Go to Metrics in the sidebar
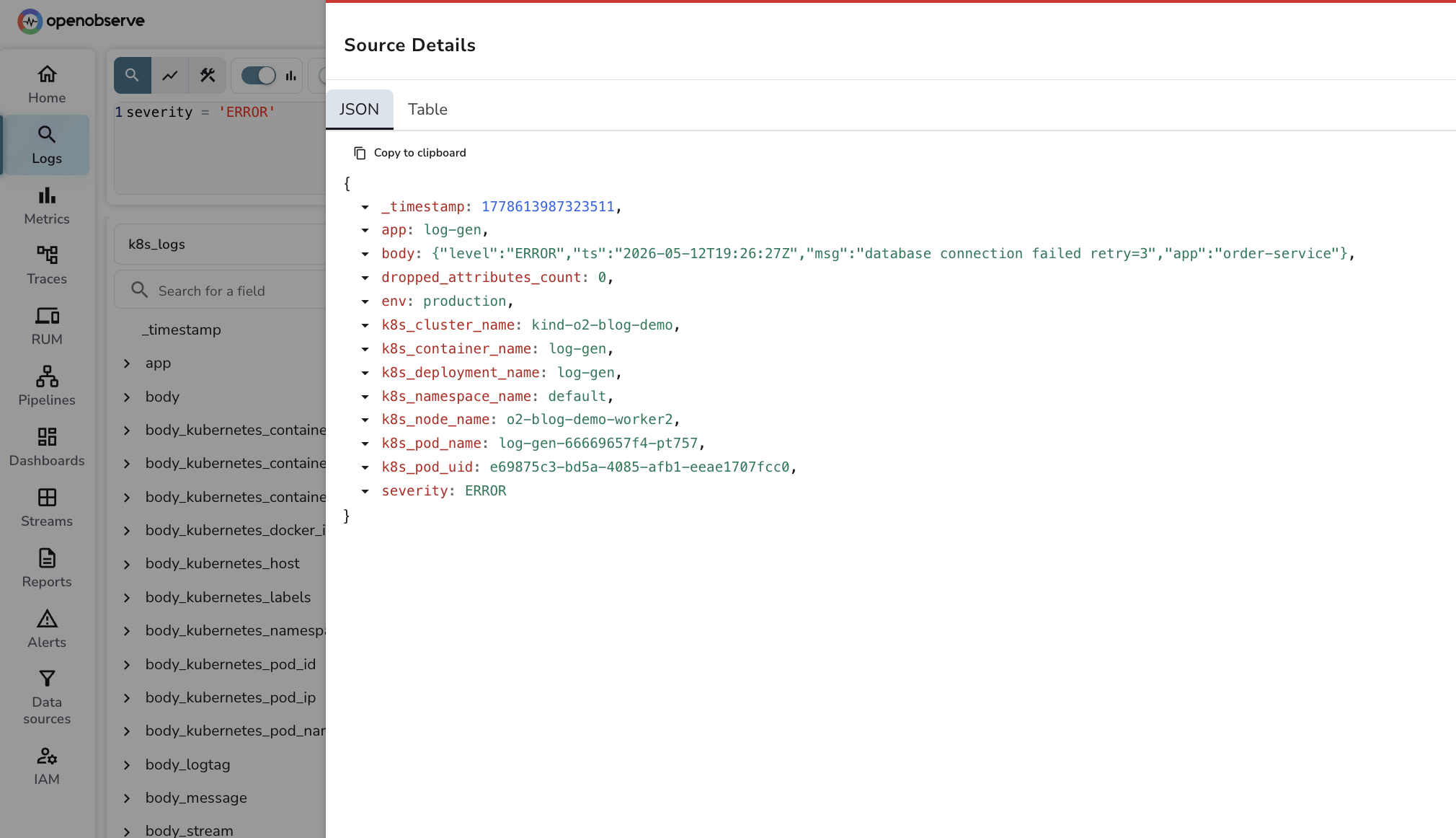The height and width of the screenshot is (838, 1456). coord(47,206)
